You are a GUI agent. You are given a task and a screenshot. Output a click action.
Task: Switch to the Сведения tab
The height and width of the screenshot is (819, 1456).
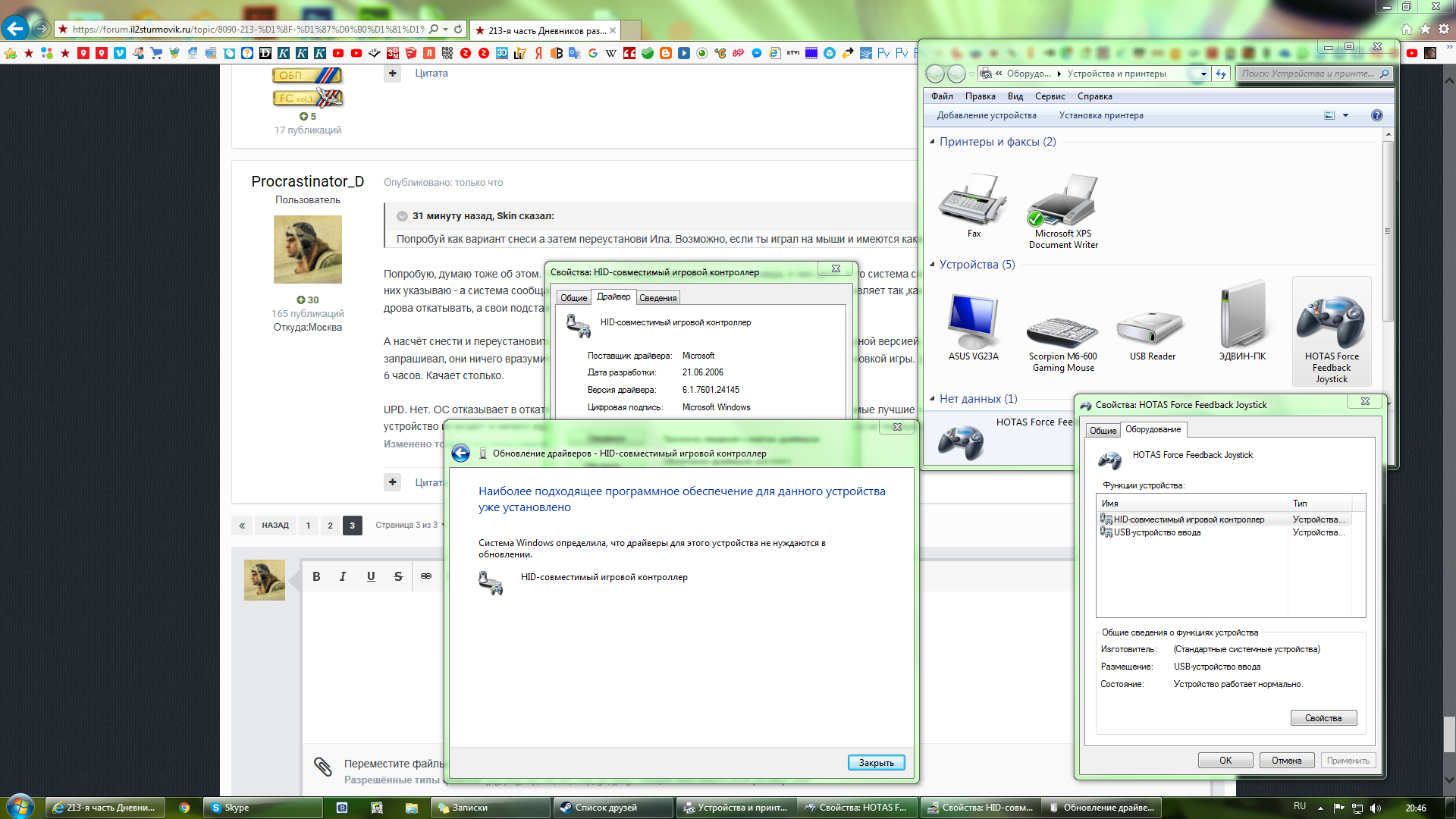click(x=657, y=298)
